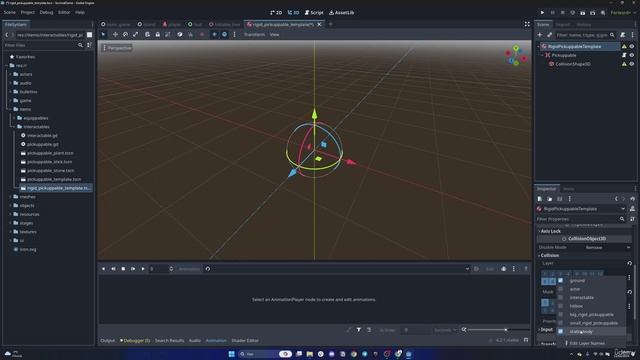Toggle visibility of Pickuppable node

[632, 55]
